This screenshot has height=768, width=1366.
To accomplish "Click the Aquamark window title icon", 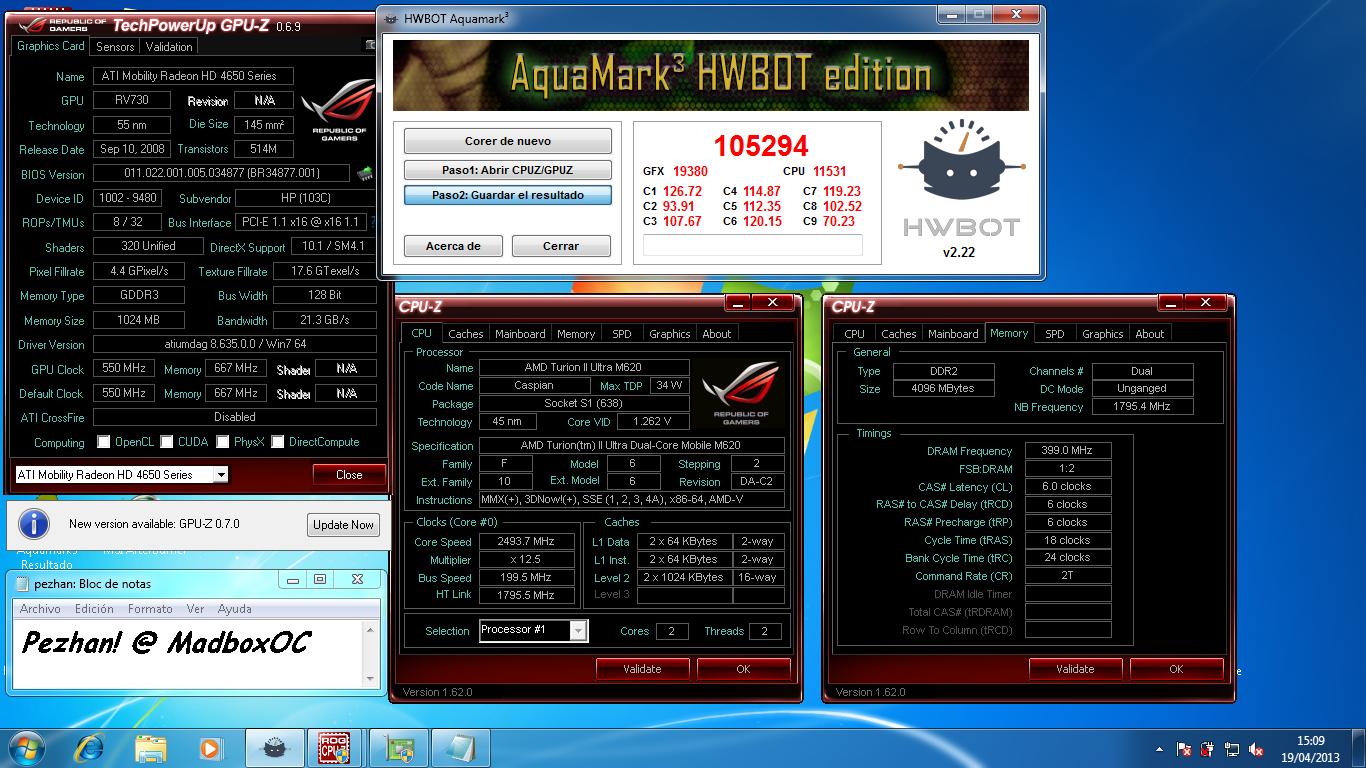I will pyautogui.click(x=391, y=17).
